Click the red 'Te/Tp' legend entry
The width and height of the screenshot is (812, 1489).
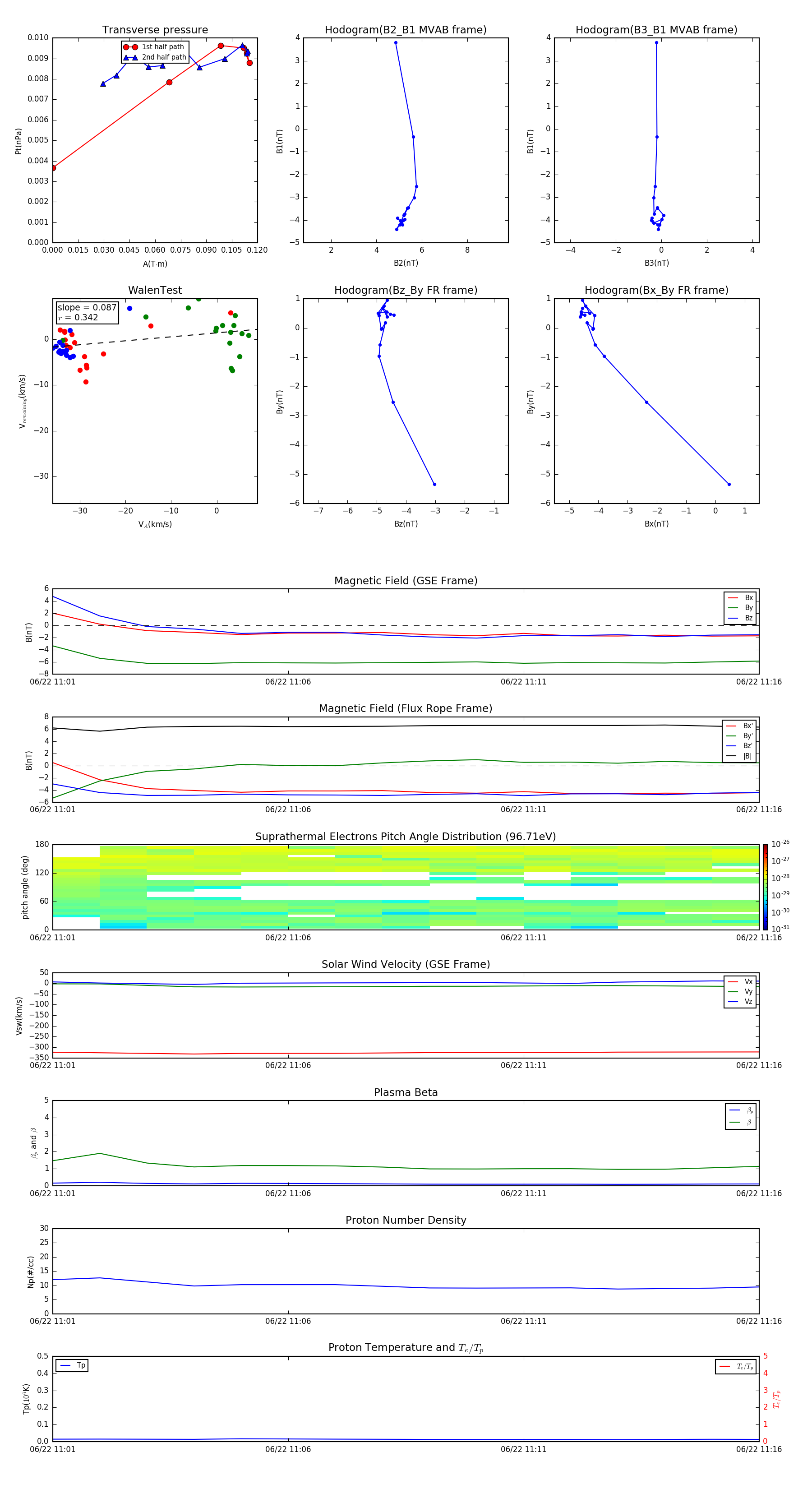click(x=736, y=1367)
